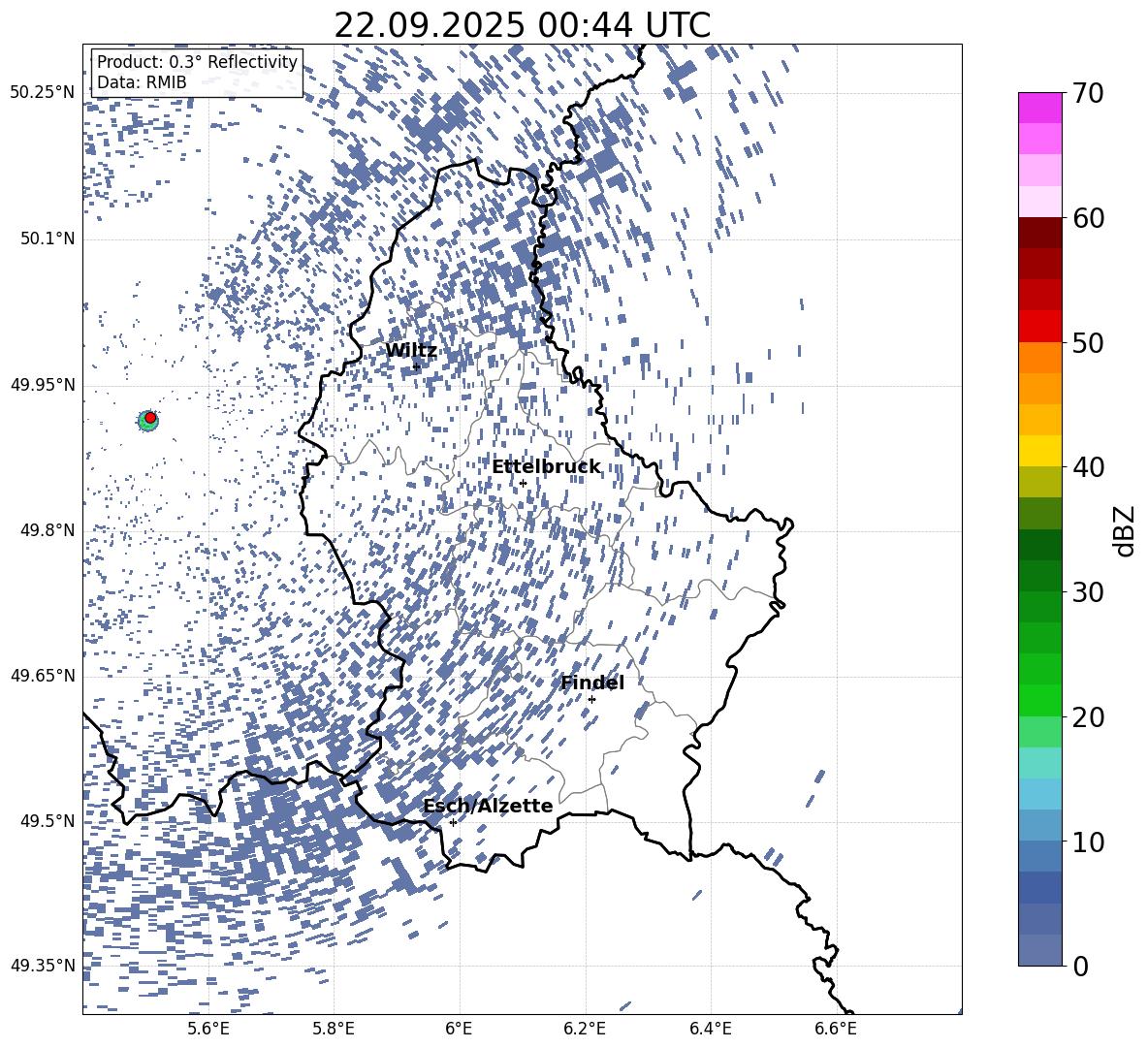Image resolution: width=1148 pixels, height=1048 pixels.
Task: Click the 6.2°E longitude label
Action: pyautogui.click(x=585, y=1029)
